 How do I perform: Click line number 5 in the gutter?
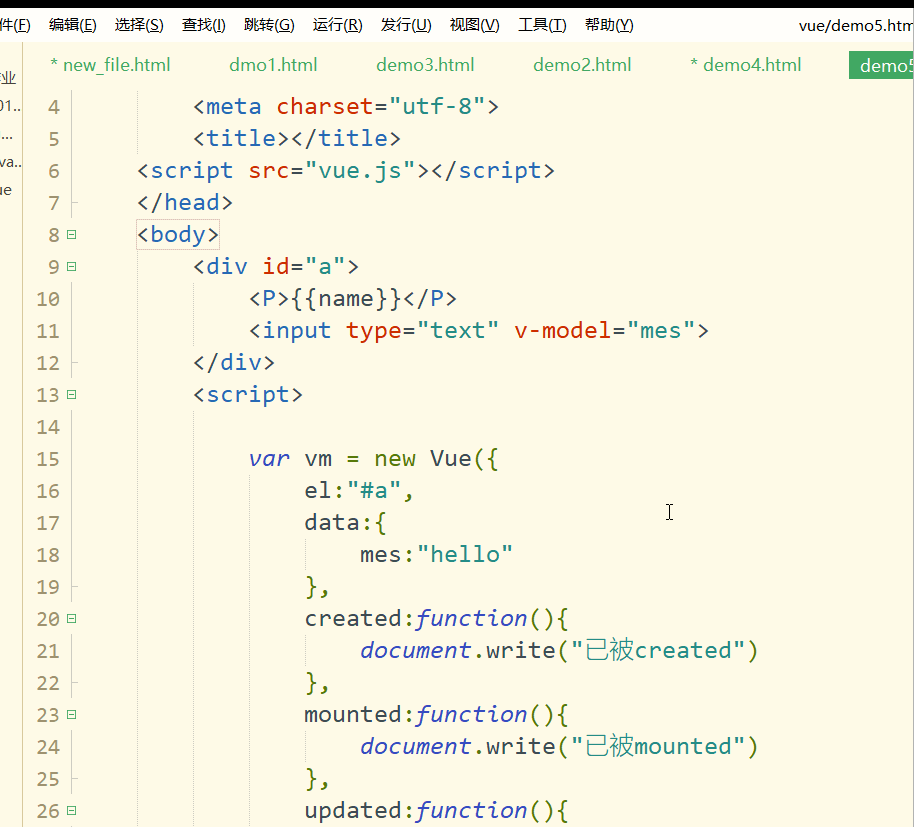(54, 139)
